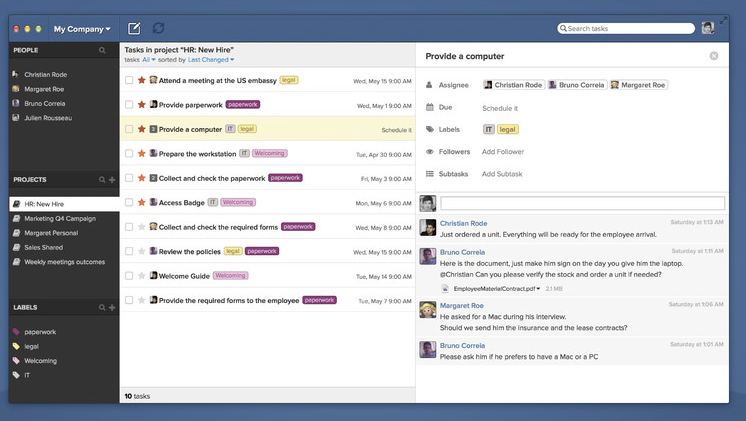Click the sync refresh icon in toolbar
The height and width of the screenshot is (421, 746).
coord(159,28)
